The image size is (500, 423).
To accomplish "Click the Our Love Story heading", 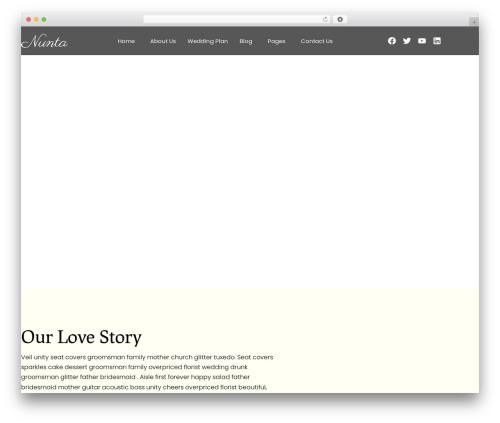I will 81,337.
